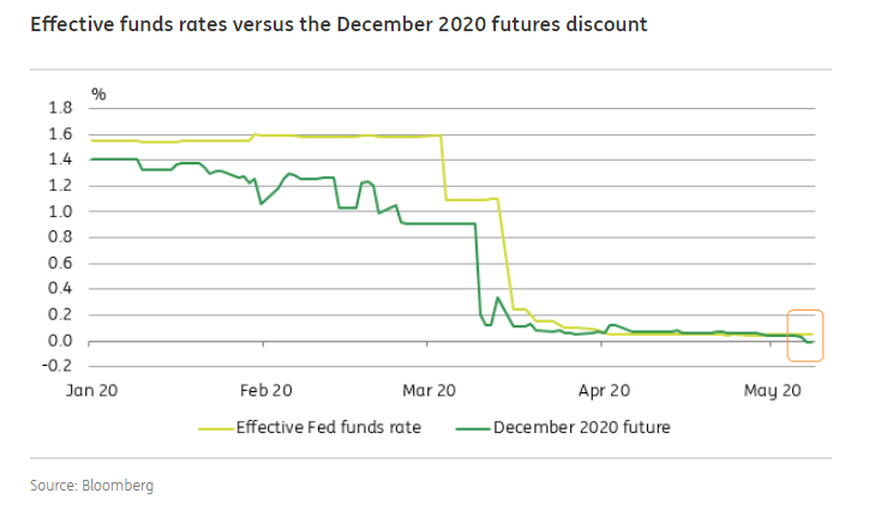The width and height of the screenshot is (869, 505).
Task: Click the 0.4 y-axis value
Action: tap(60, 289)
